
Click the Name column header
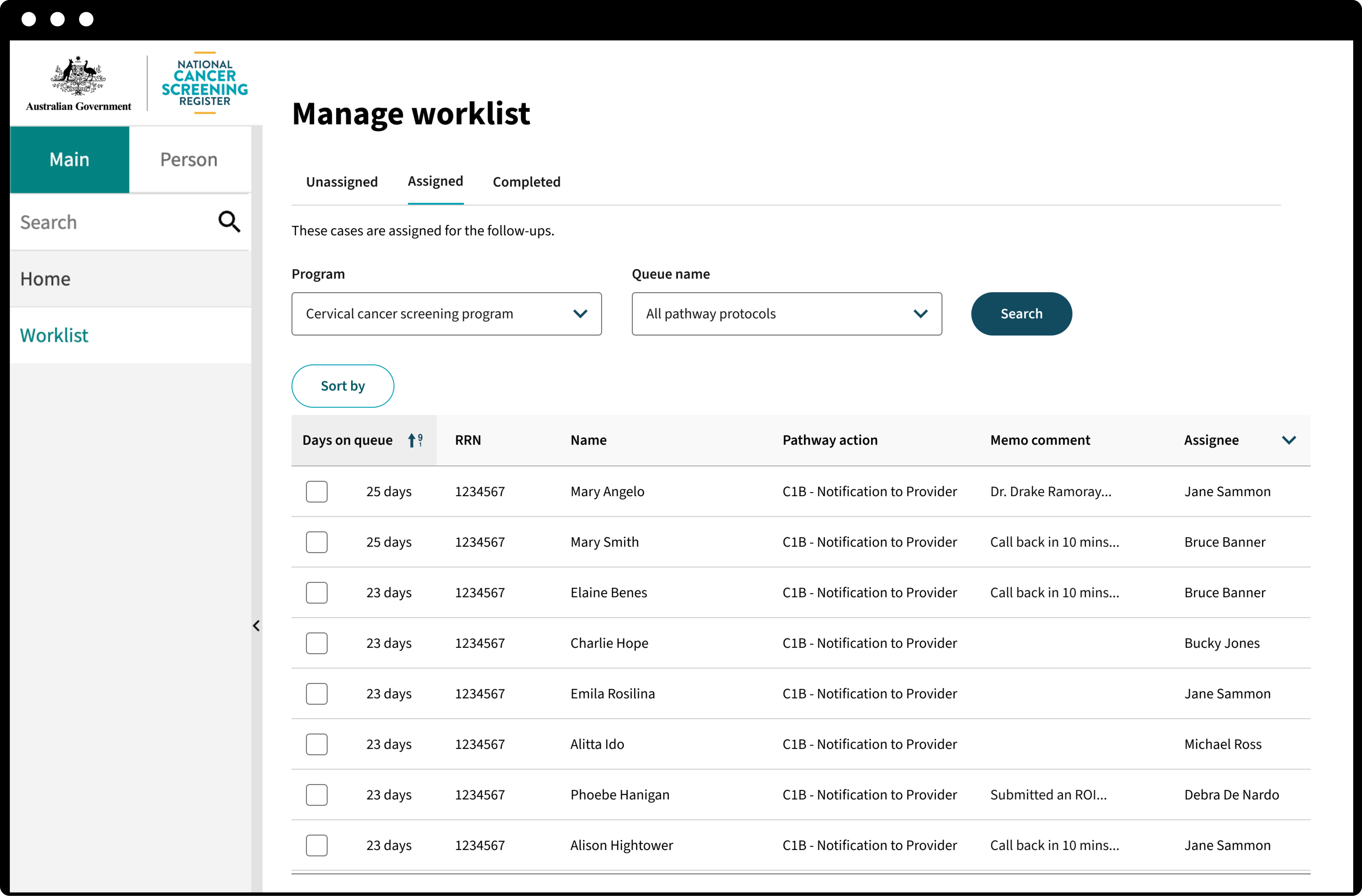tap(588, 440)
